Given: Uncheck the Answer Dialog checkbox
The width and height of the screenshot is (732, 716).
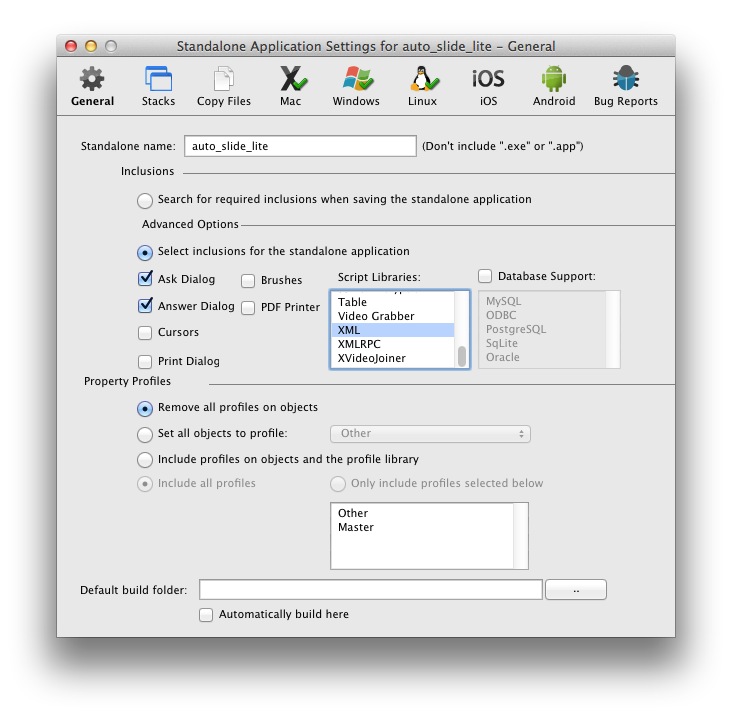Looking at the screenshot, I should (145, 306).
